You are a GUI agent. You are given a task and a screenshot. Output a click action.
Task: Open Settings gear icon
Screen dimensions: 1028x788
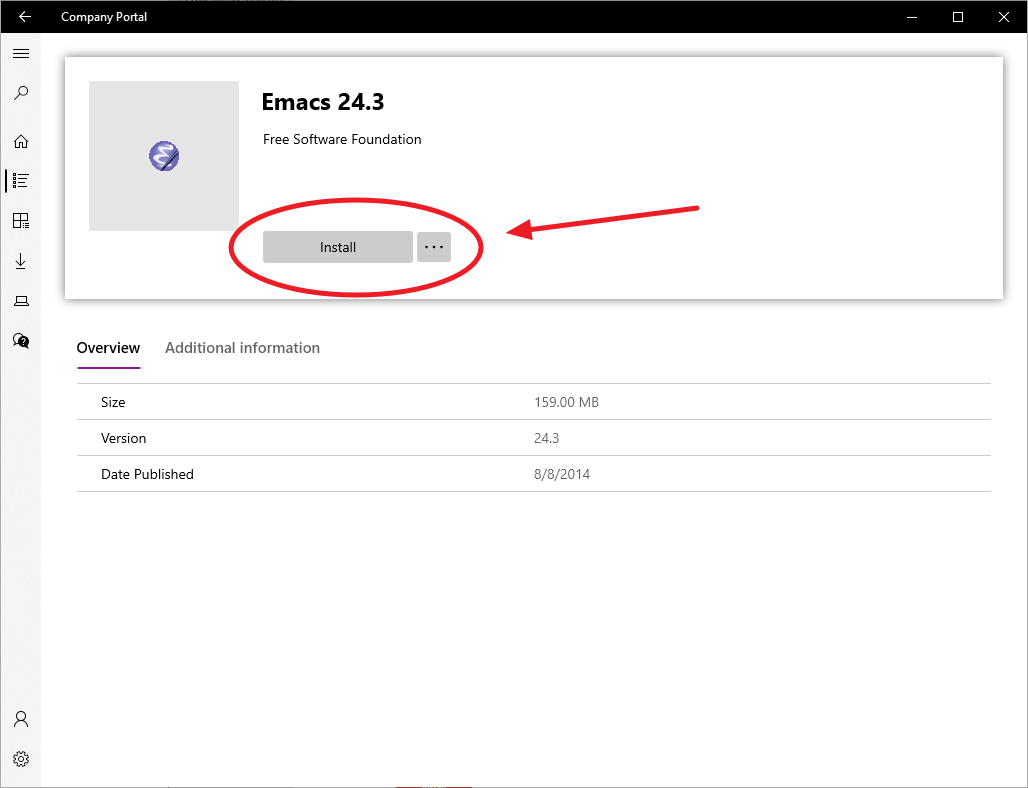point(21,759)
